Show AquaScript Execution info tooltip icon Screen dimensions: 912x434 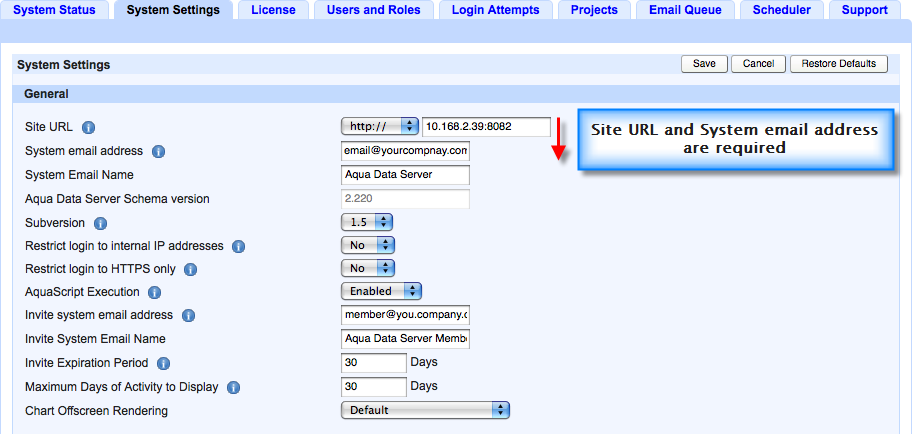tap(154, 293)
